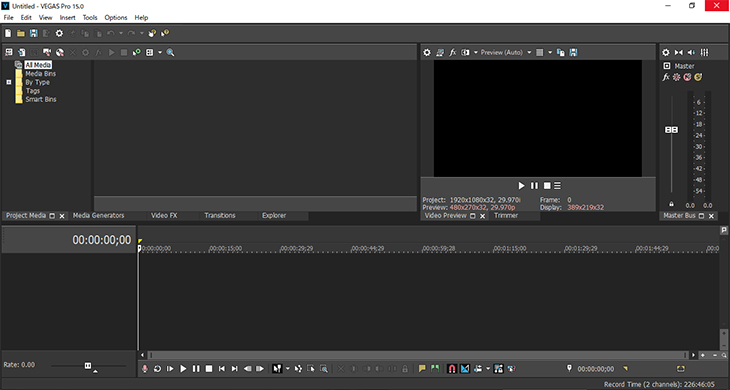
Task: Open Video Output FX in the preview toolbar
Action: 453,53
